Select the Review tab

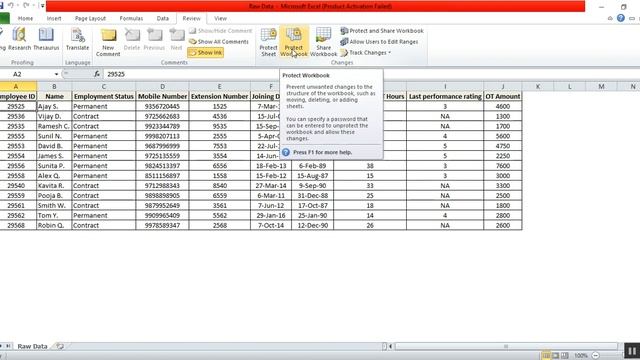pyautogui.click(x=191, y=18)
